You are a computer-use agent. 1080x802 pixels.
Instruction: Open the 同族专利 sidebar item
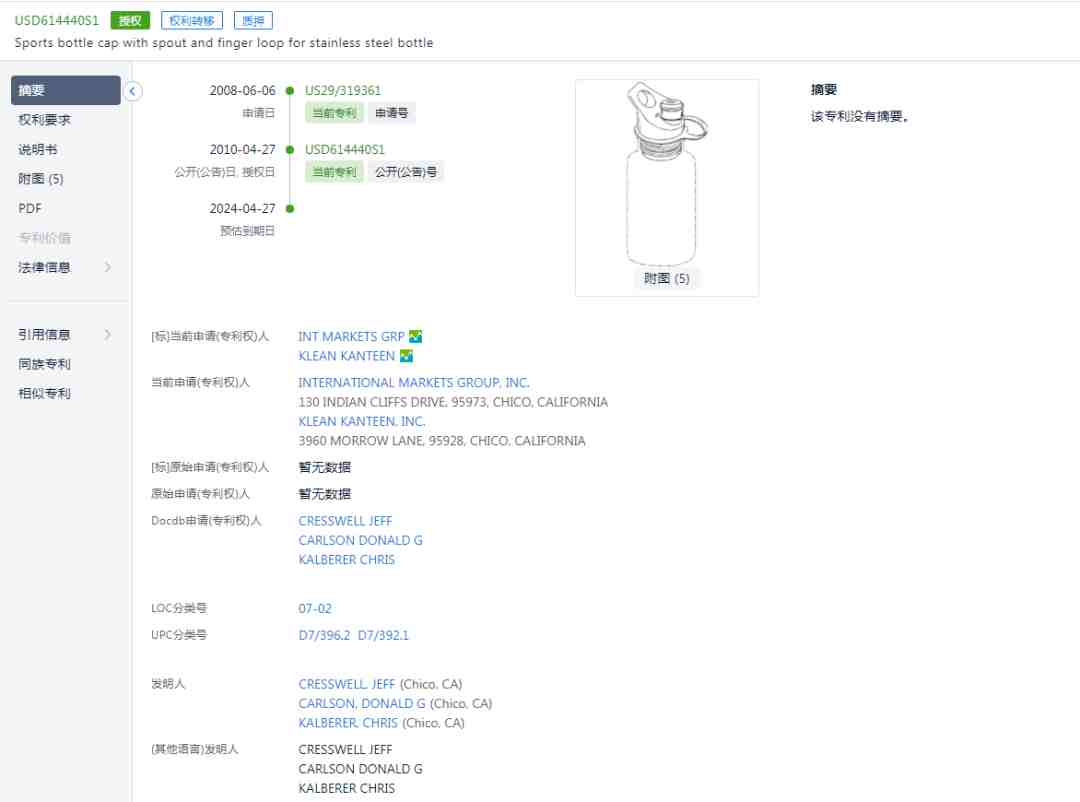[44, 364]
